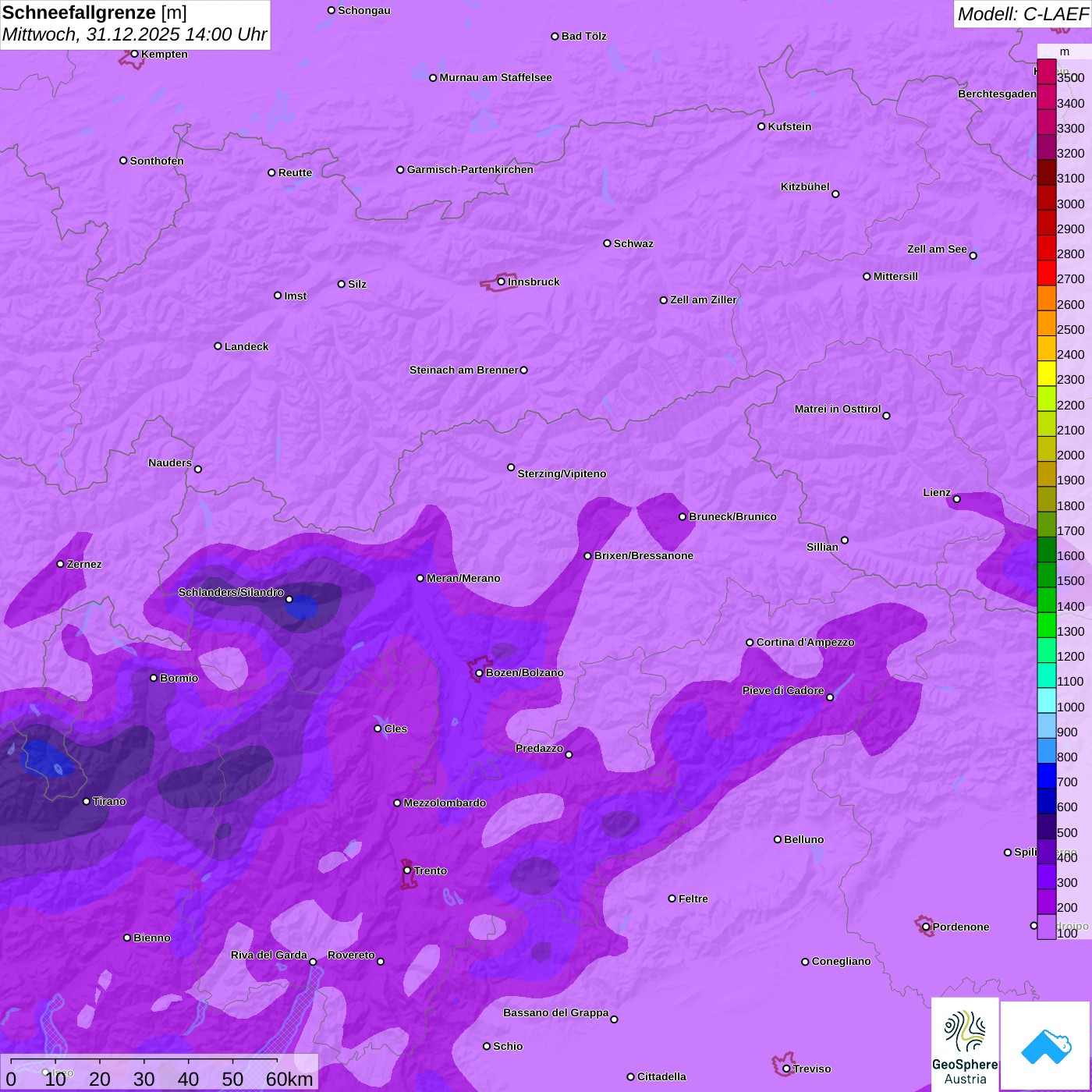This screenshot has width=1092, height=1092.
Task: Select the Predazzo marker dot
Action: pos(569,754)
